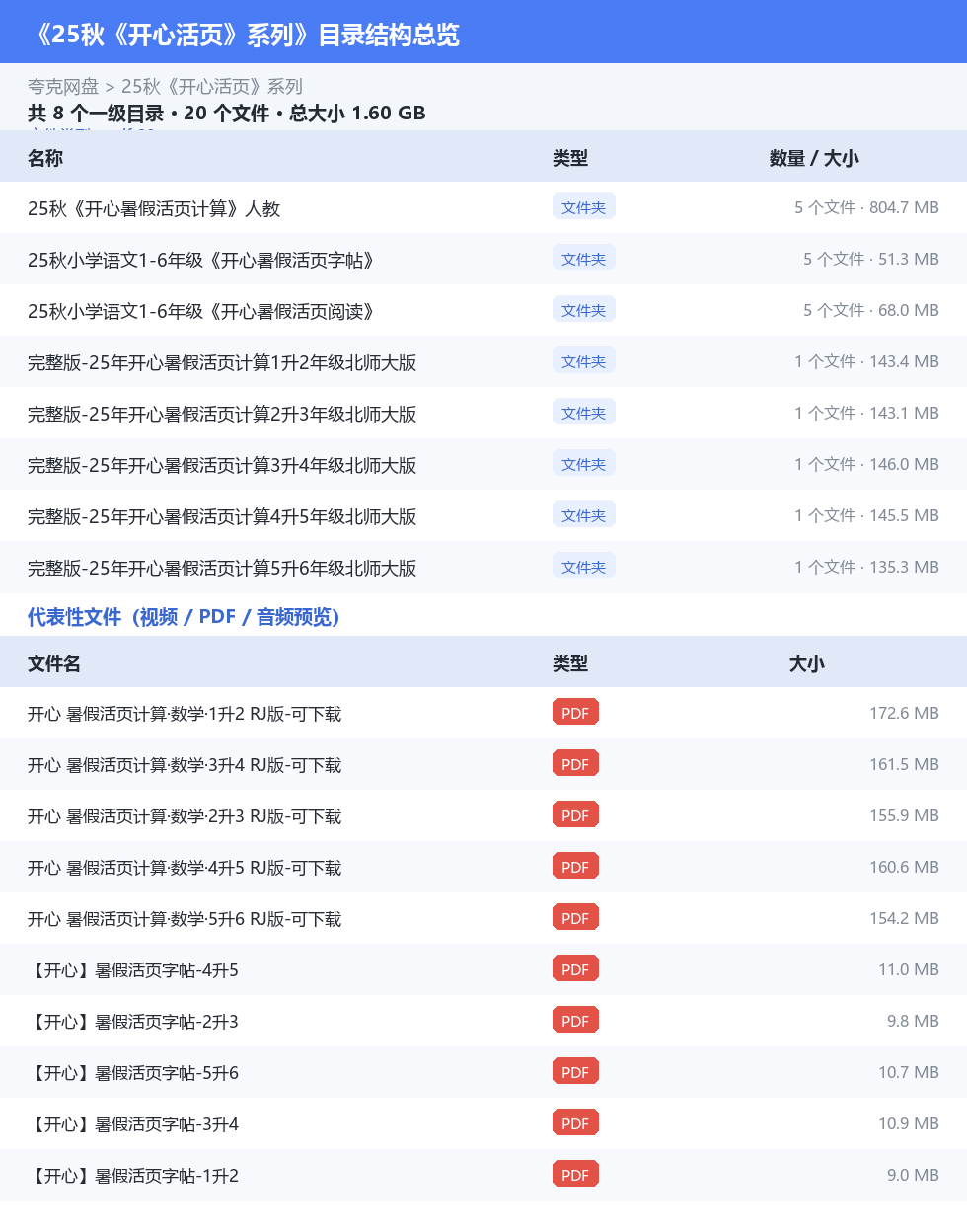Image resolution: width=967 pixels, height=1232 pixels.
Task: Click the 大小 column header in files table
Action: [807, 663]
